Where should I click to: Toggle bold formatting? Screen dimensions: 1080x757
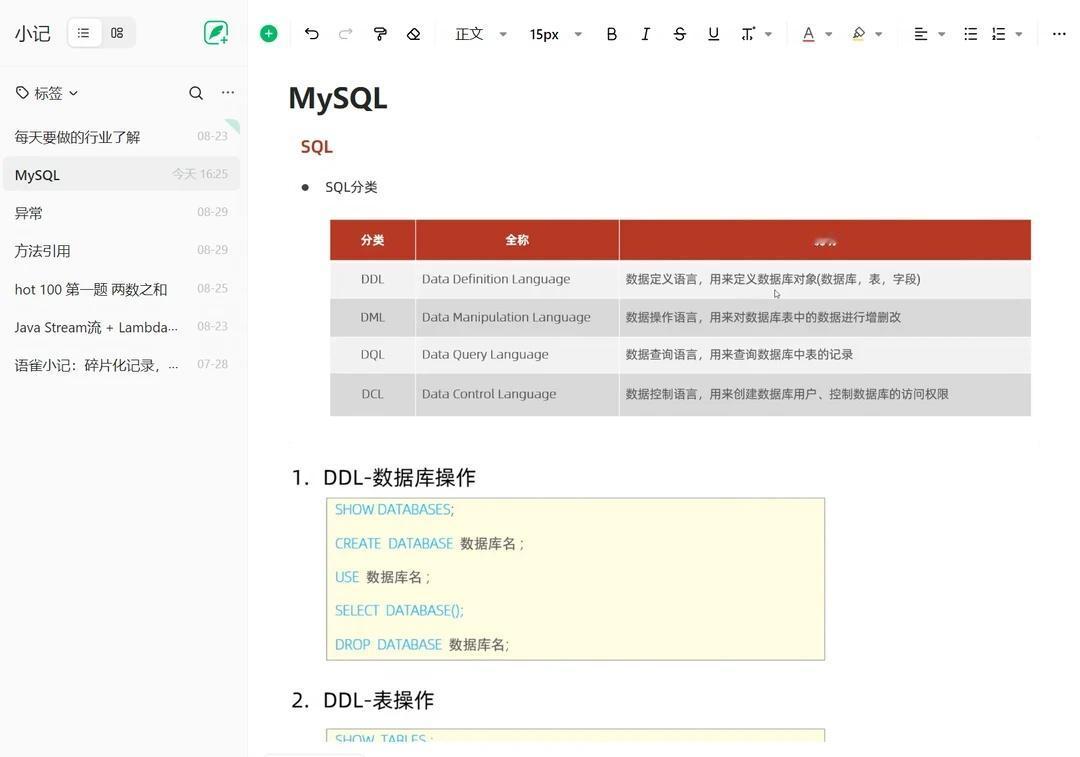click(x=612, y=34)
